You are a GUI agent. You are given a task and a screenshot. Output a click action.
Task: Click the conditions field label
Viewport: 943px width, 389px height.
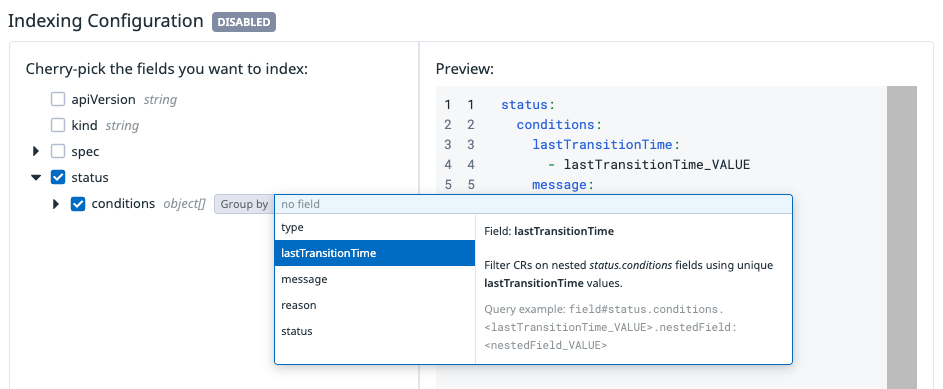coord(123,204)
